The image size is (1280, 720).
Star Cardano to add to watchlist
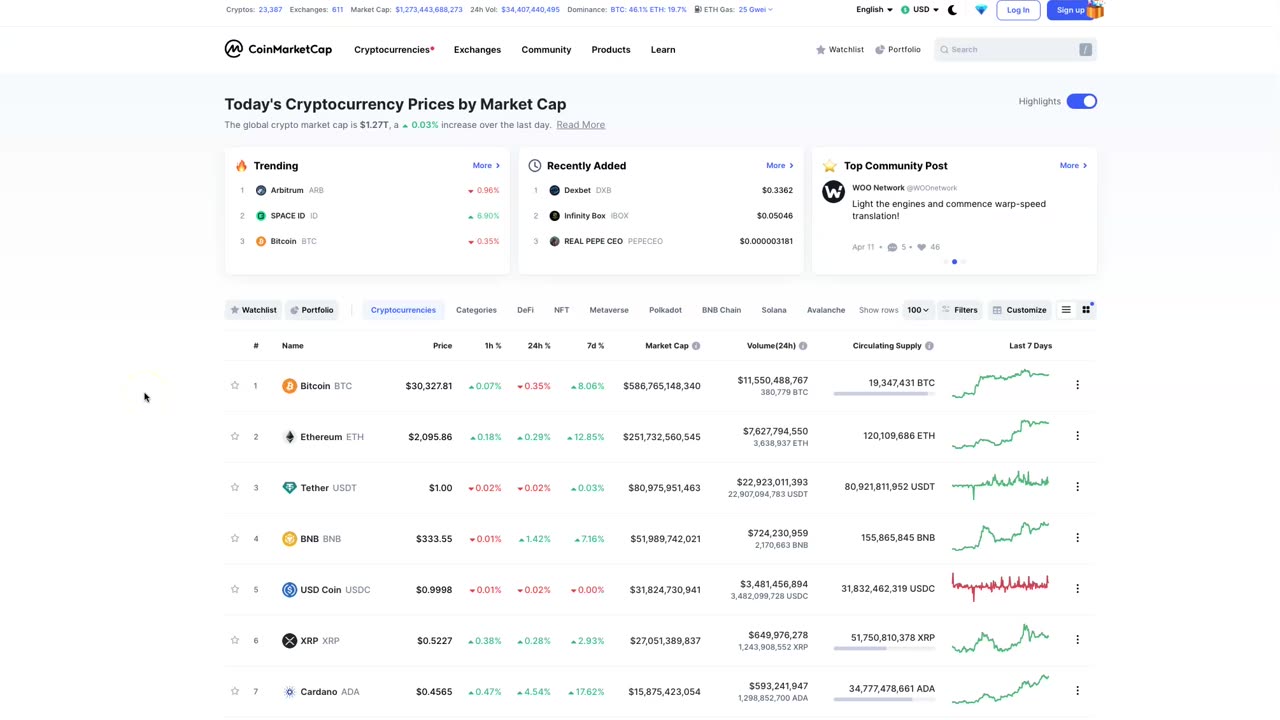click(235, 691)
